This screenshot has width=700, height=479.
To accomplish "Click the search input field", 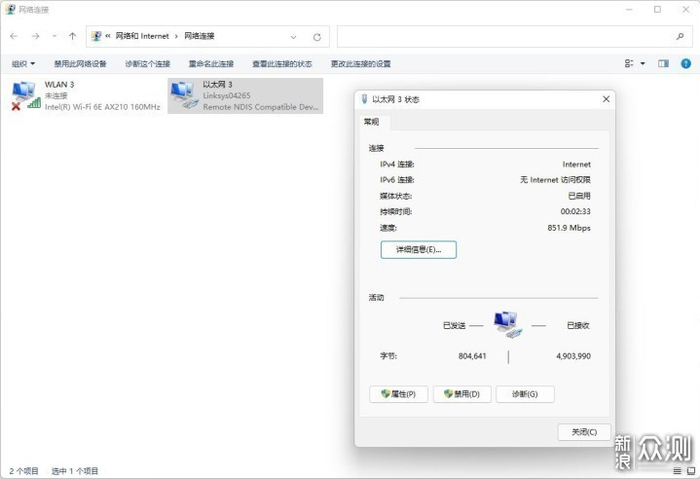I will 505,36.
